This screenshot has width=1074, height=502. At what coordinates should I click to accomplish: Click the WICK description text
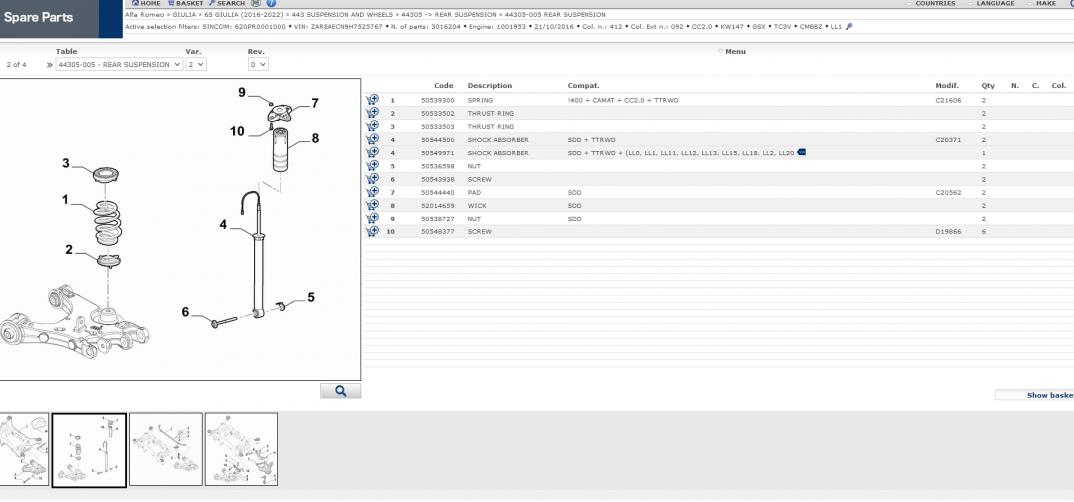tap(477, 205)
